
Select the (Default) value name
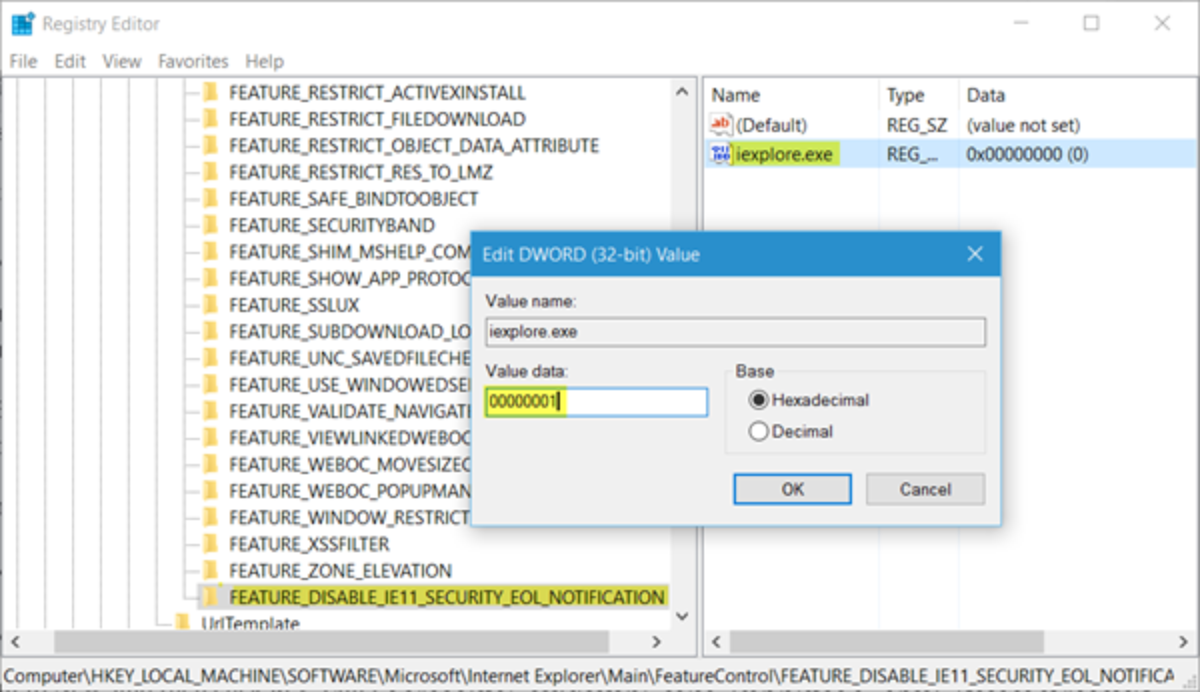point(771,126)
